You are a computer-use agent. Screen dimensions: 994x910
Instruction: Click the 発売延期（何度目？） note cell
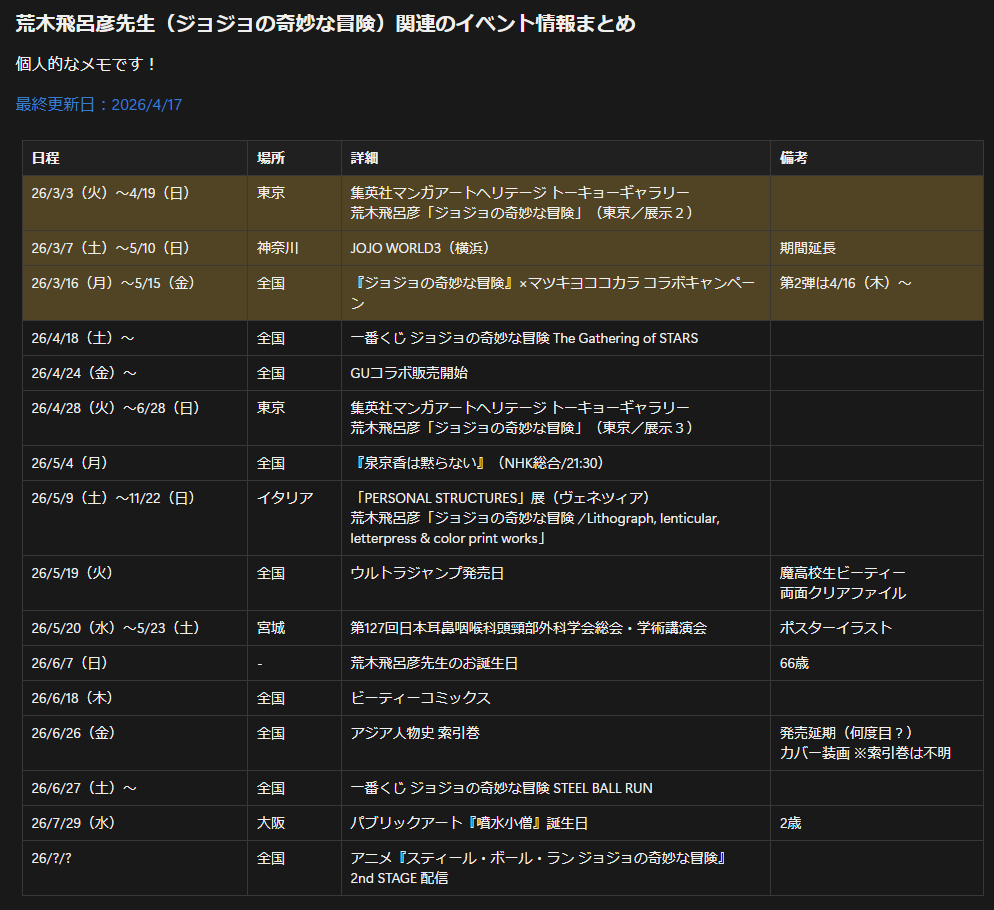[877, 743]
